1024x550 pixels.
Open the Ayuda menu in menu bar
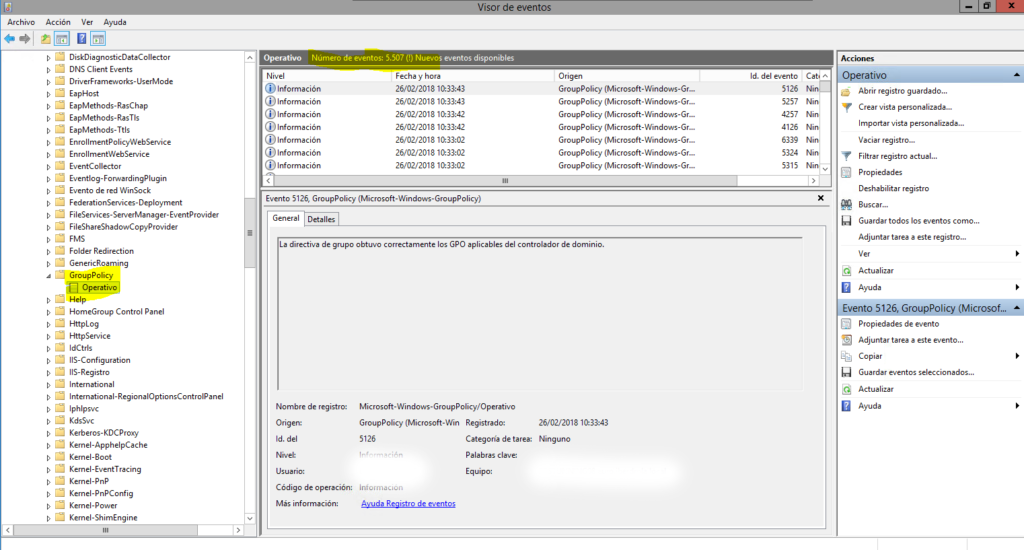click(115, 22)
